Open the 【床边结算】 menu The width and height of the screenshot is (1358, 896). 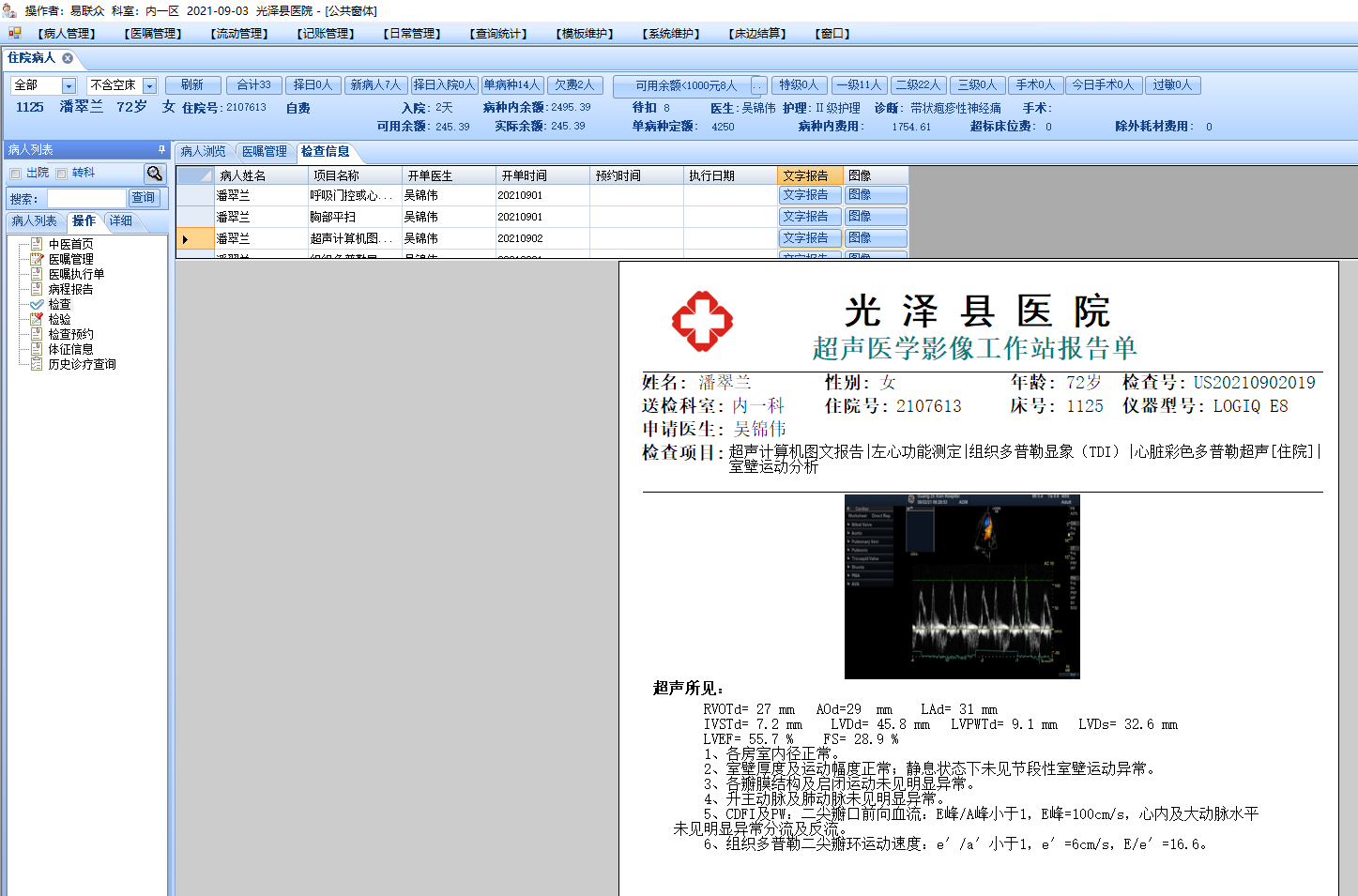point(757,34)
